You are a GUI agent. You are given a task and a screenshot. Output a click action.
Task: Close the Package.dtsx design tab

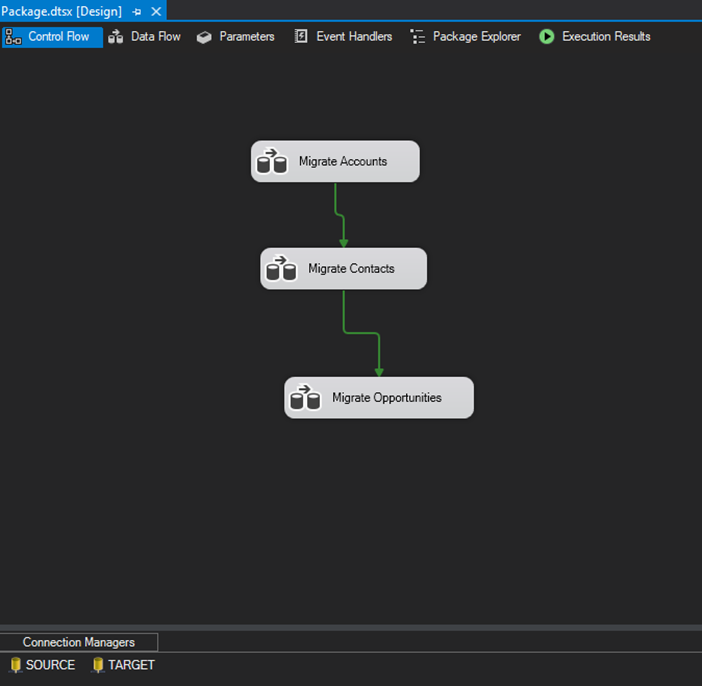(156, 12)
